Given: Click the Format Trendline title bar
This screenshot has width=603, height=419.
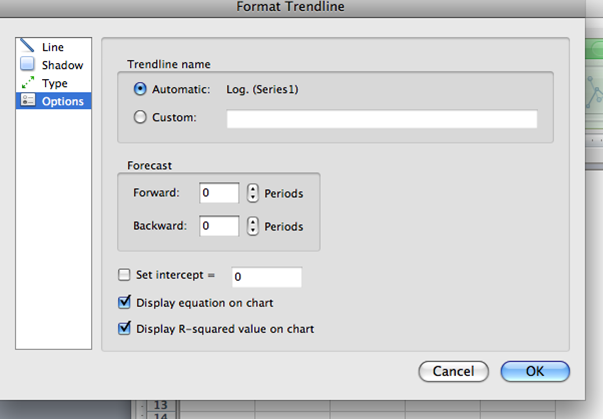Looking at the screenshot, I should click(301, 8).
